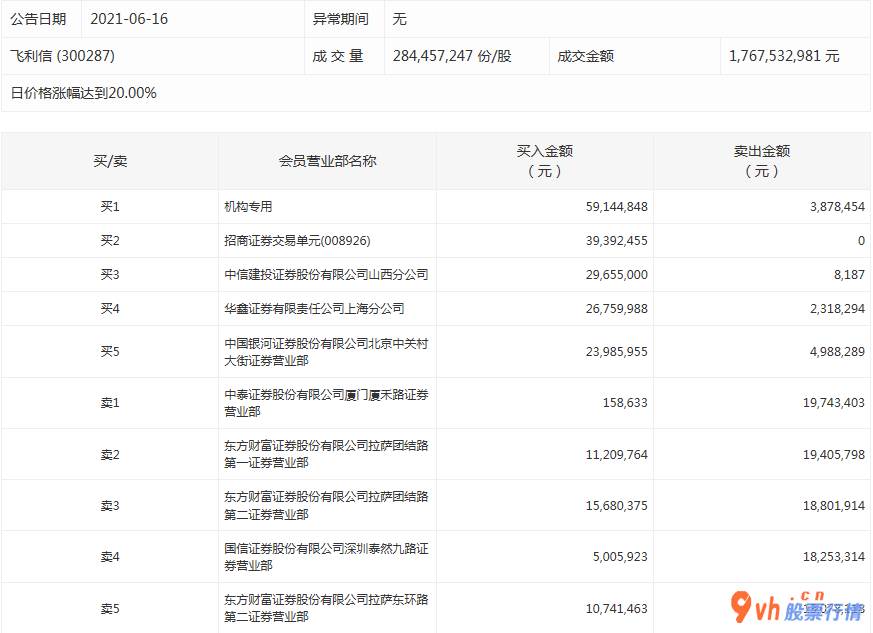Click sell amount 18,801,914
This screenshot has height=633, width=873.
(833, 506)
